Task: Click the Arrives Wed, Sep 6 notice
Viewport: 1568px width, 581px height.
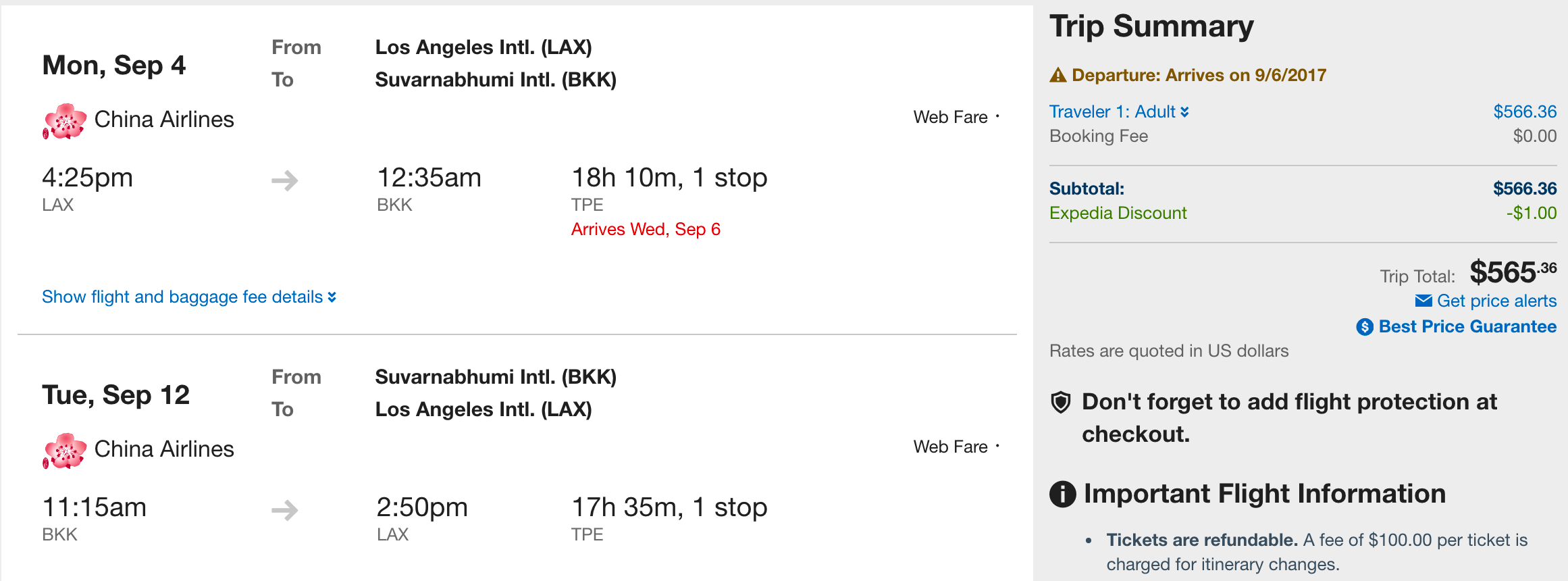Action: click(646, 229)
